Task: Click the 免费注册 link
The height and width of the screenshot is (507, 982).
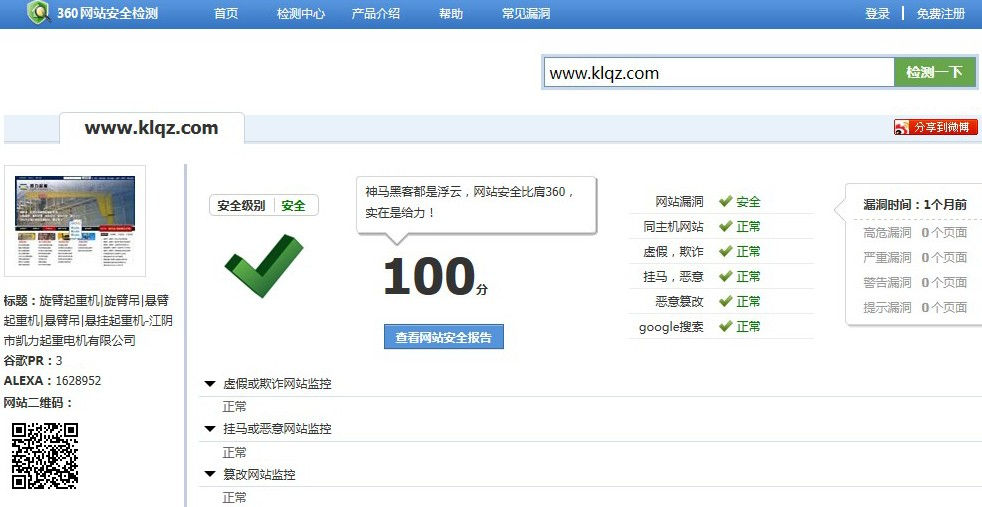Action: [x=941, y=14]
